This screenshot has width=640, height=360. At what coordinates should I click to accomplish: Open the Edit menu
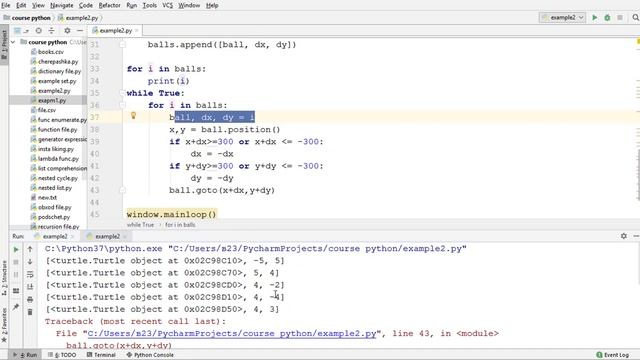click(21, 5)
